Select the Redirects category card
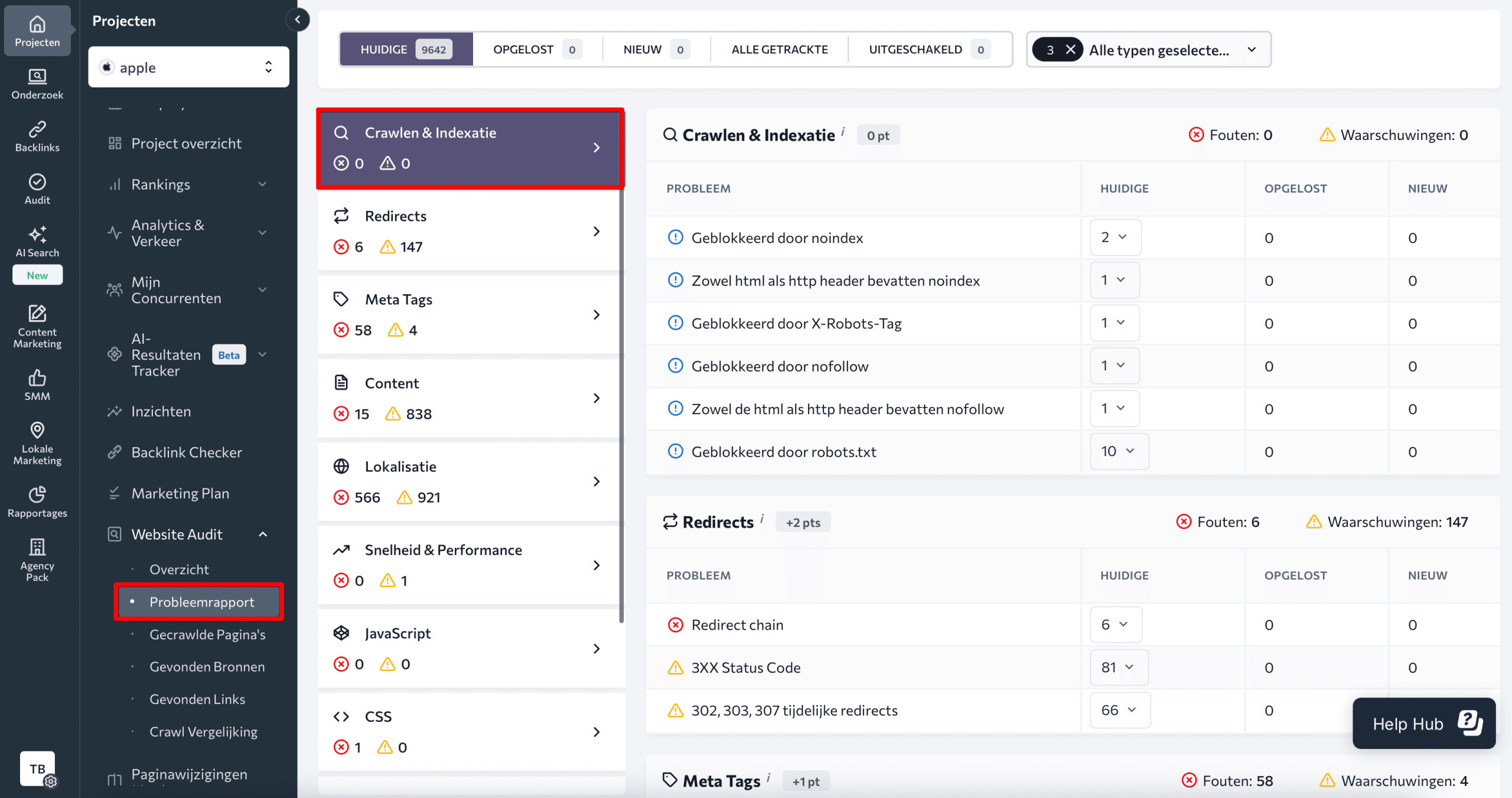This screenshot has width=1512, height=798. coord(470,232)
